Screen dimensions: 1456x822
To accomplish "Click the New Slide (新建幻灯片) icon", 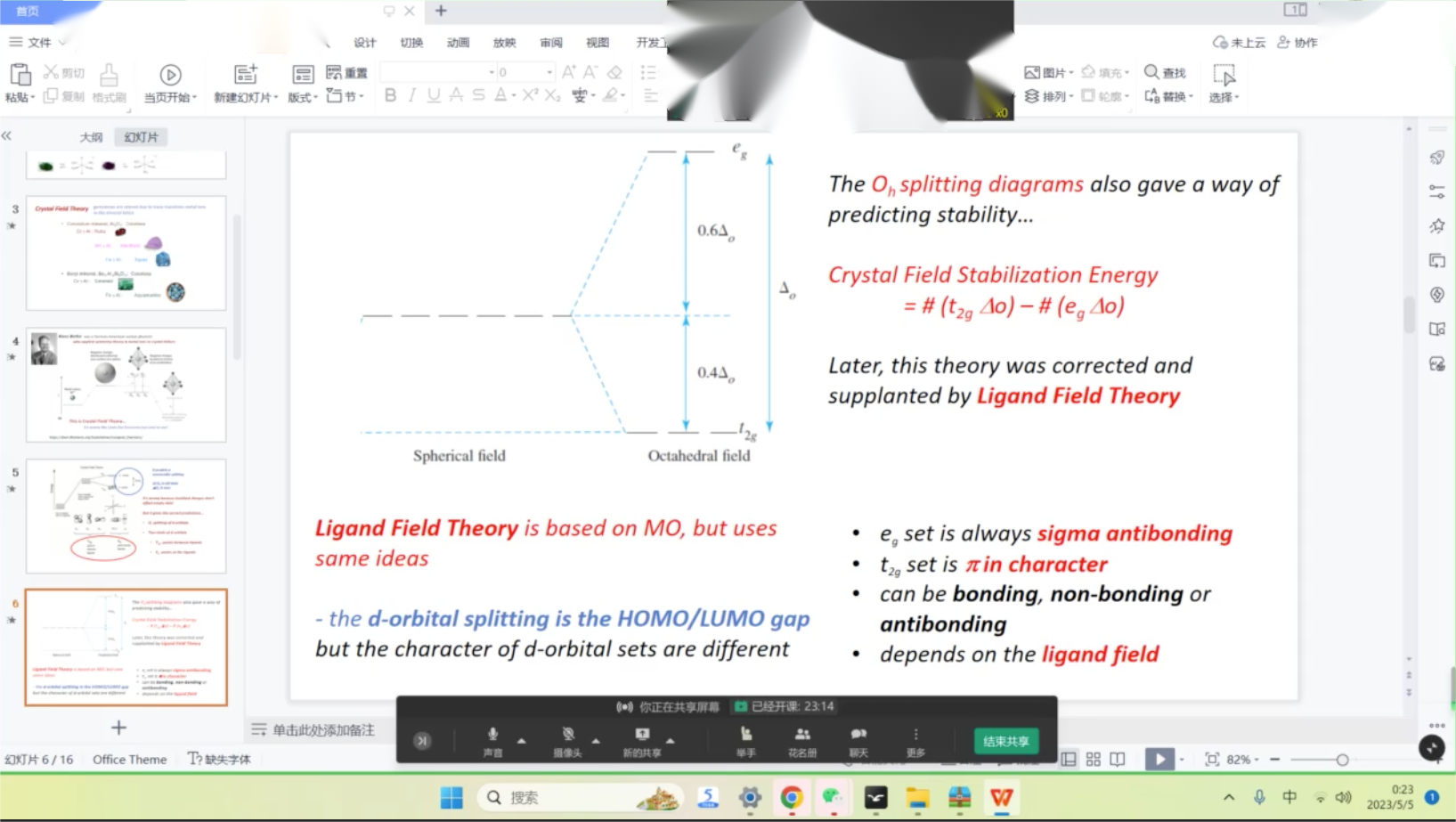I will coord(245,75).
